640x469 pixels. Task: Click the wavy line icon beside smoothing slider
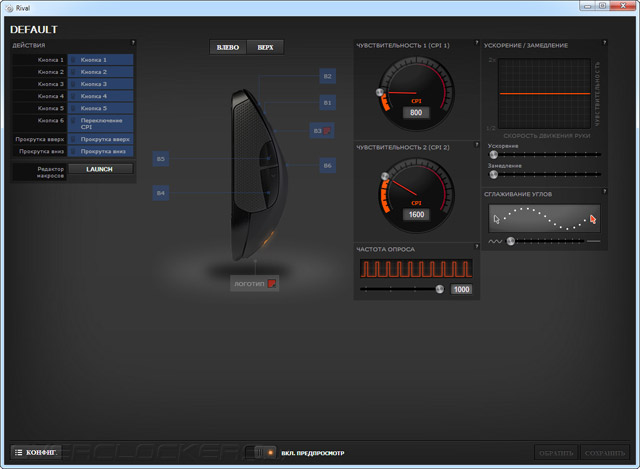point(495,241)
